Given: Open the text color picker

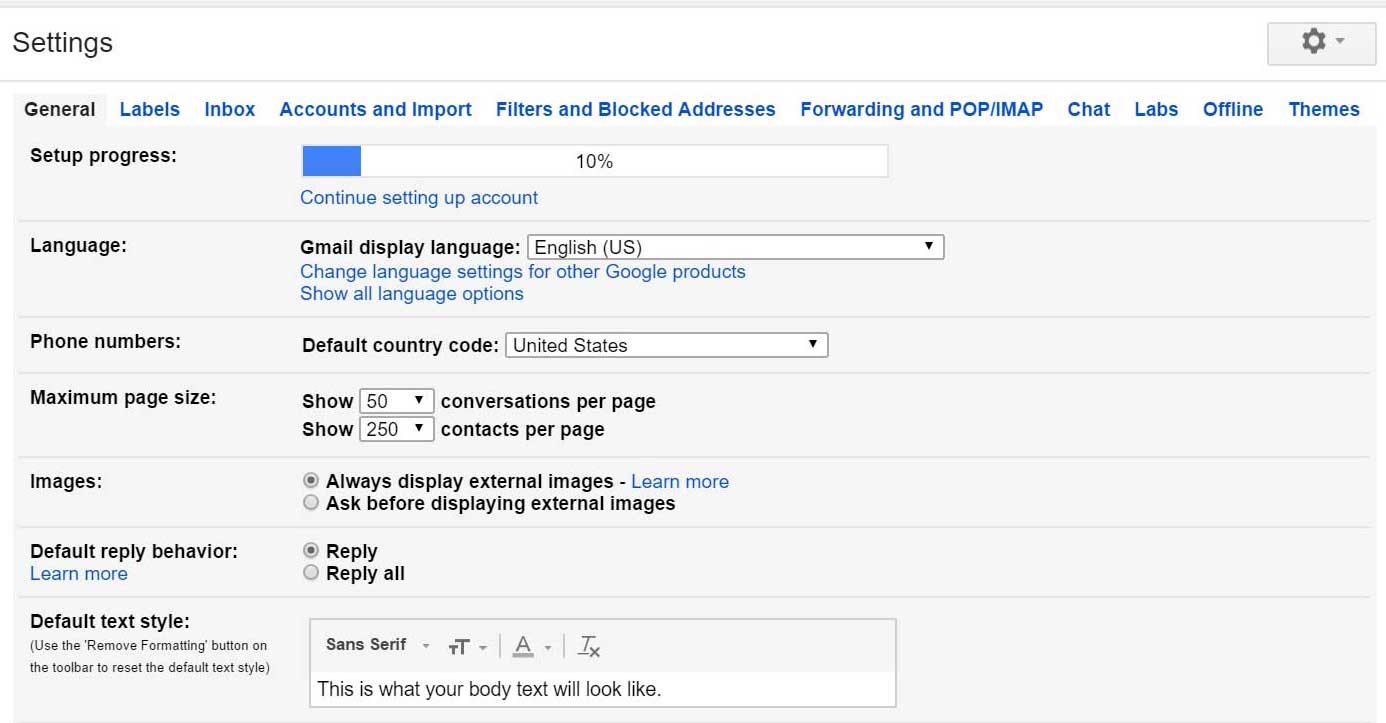Looking at the screenshot, I should tap(528, 646).
